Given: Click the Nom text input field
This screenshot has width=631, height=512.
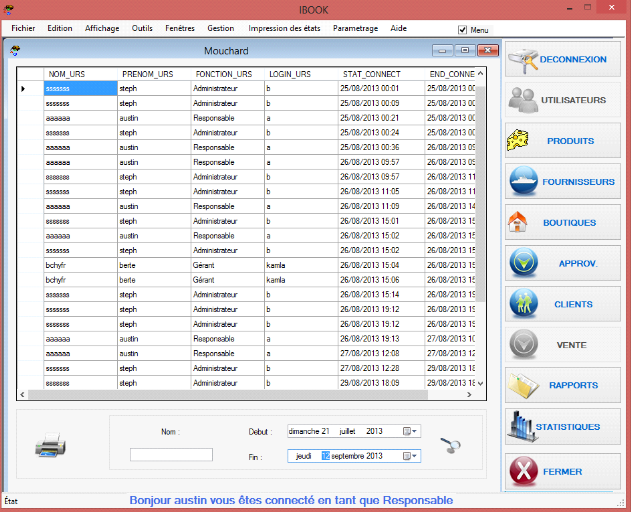Looking at the screenshot, I should click(x=171, y=455).
